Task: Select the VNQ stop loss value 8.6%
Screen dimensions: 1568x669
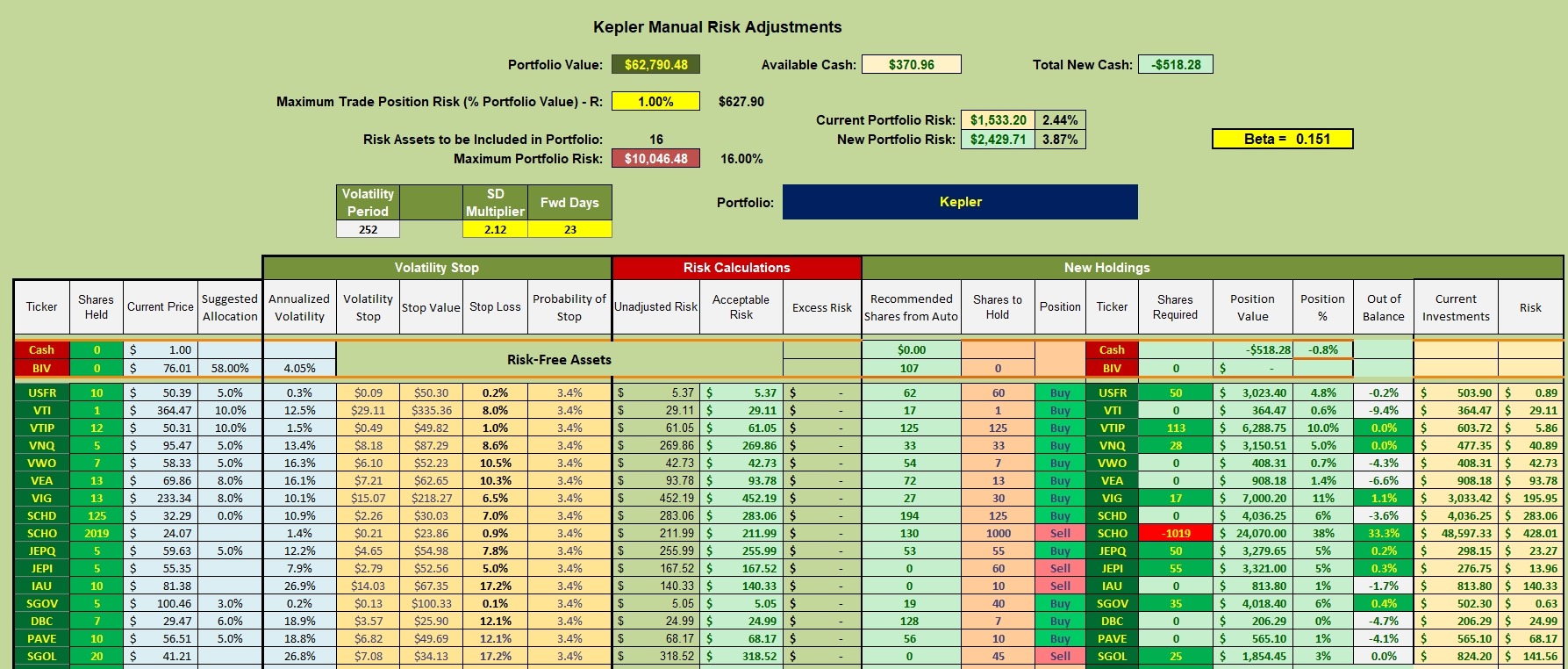Action: tap(495, 445)
